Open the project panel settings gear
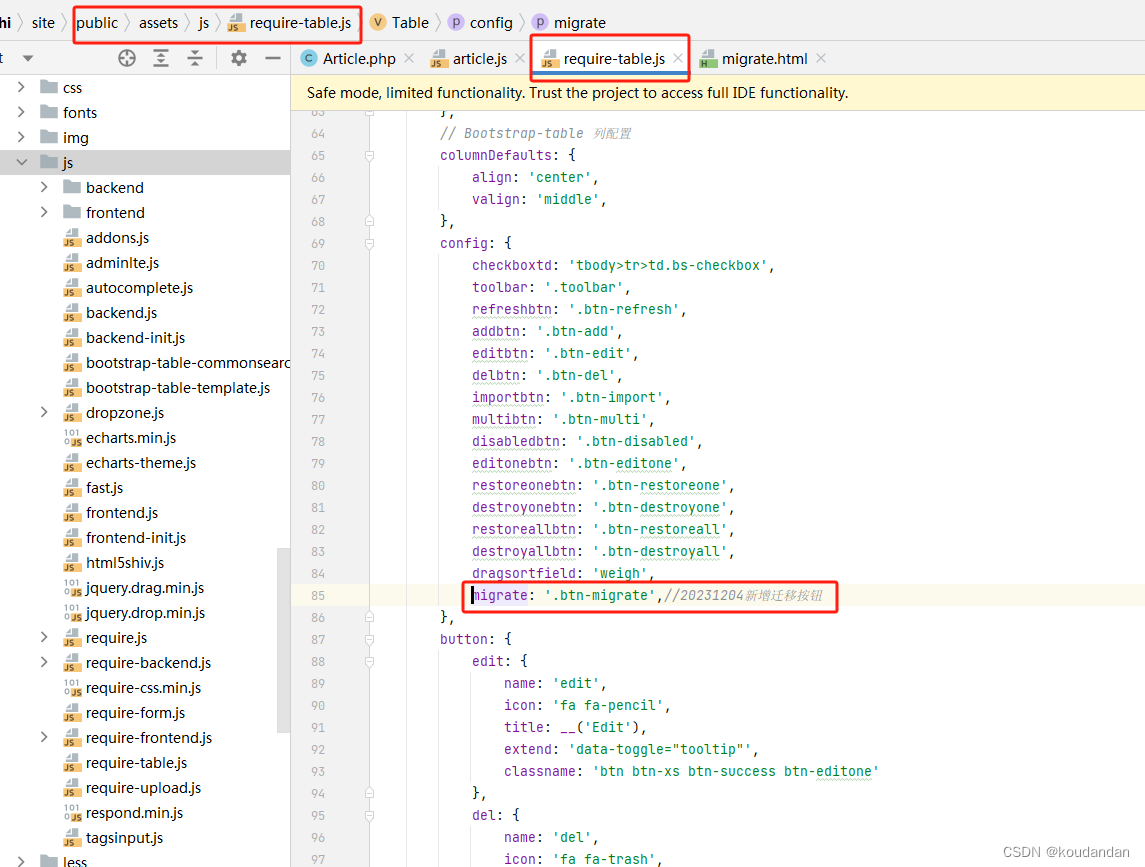The width and height of the screenshot is (1145, 867). point(238,58)
